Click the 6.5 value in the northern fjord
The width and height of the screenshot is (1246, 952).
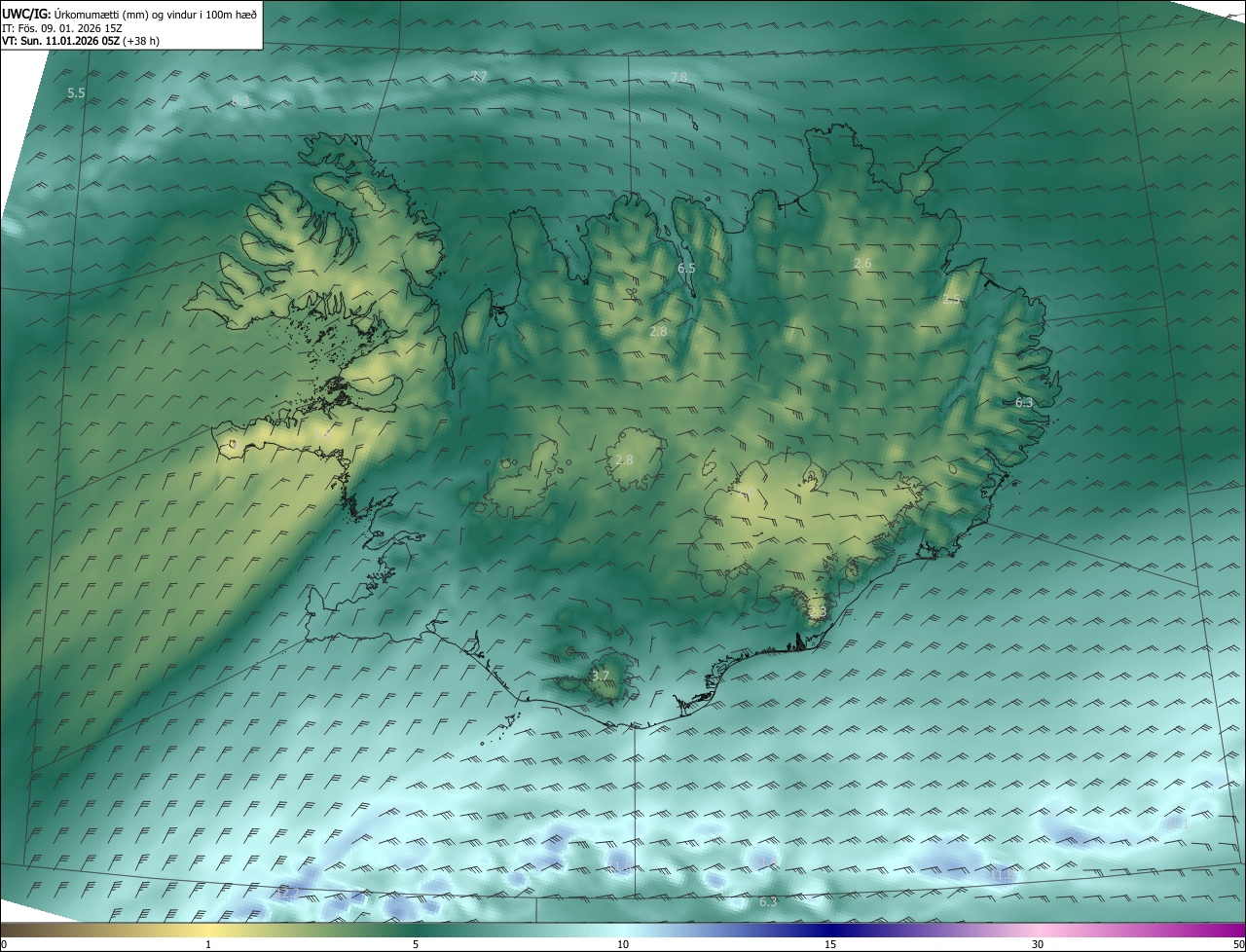686,268
